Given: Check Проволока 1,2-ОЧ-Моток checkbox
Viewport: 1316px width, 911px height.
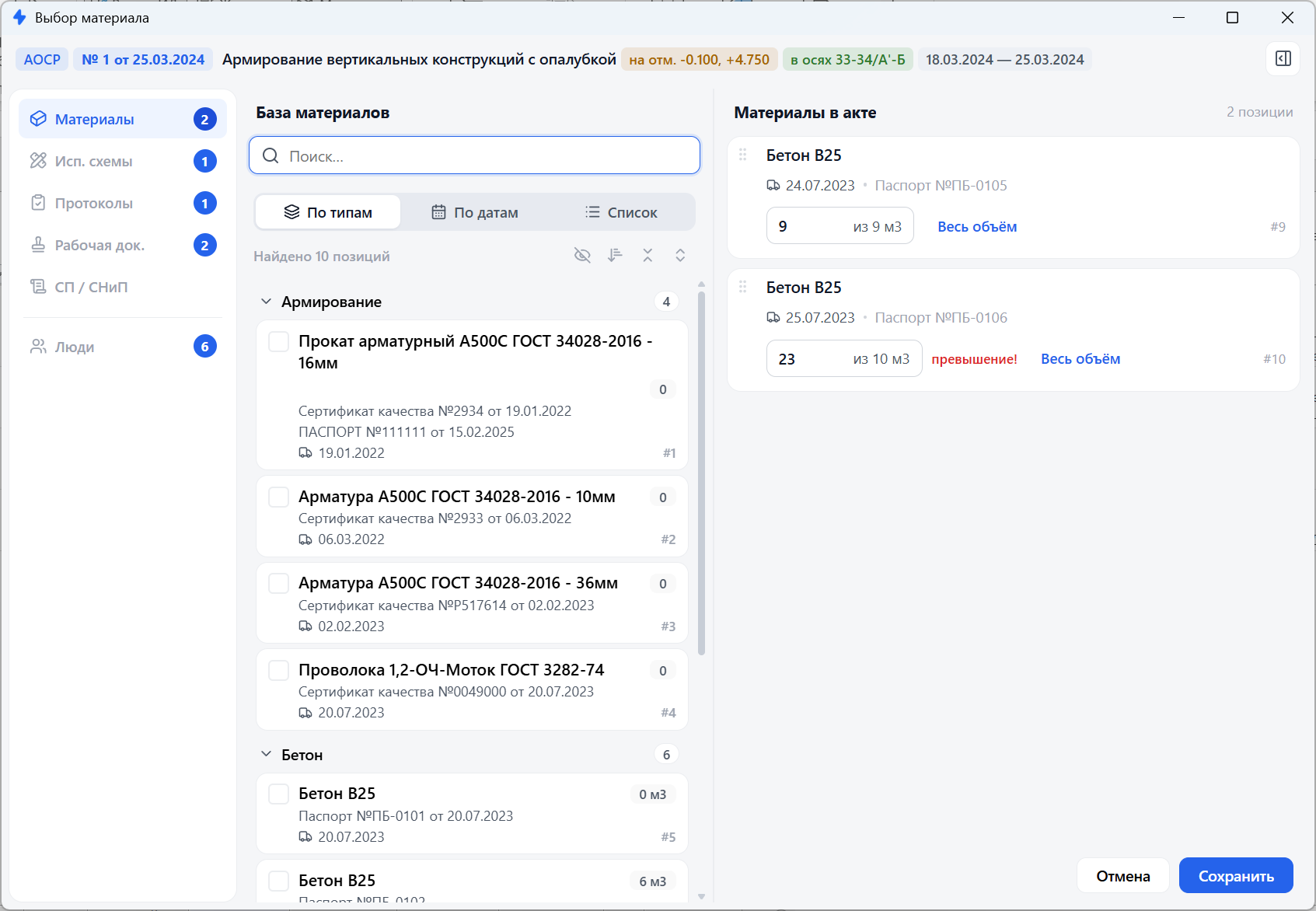Looking at the screenshot, I should (x=278, y=670).
